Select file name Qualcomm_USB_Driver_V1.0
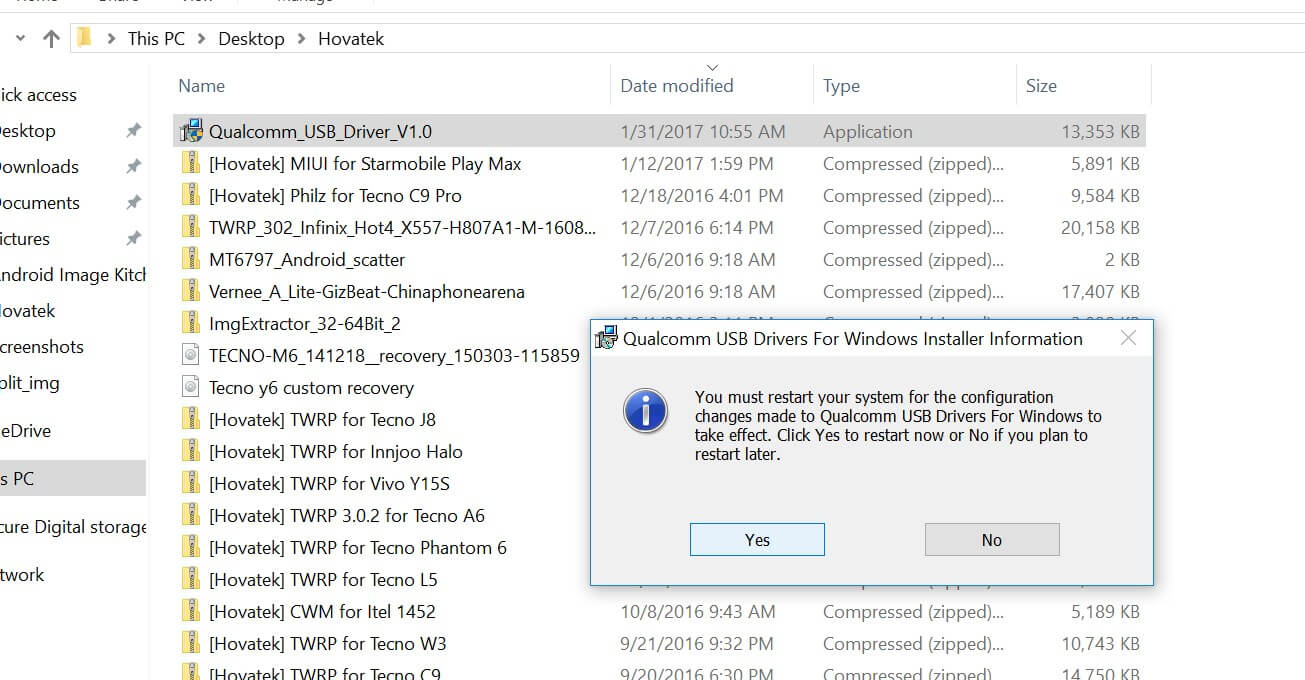1305x680 pixels. point(320,131)
